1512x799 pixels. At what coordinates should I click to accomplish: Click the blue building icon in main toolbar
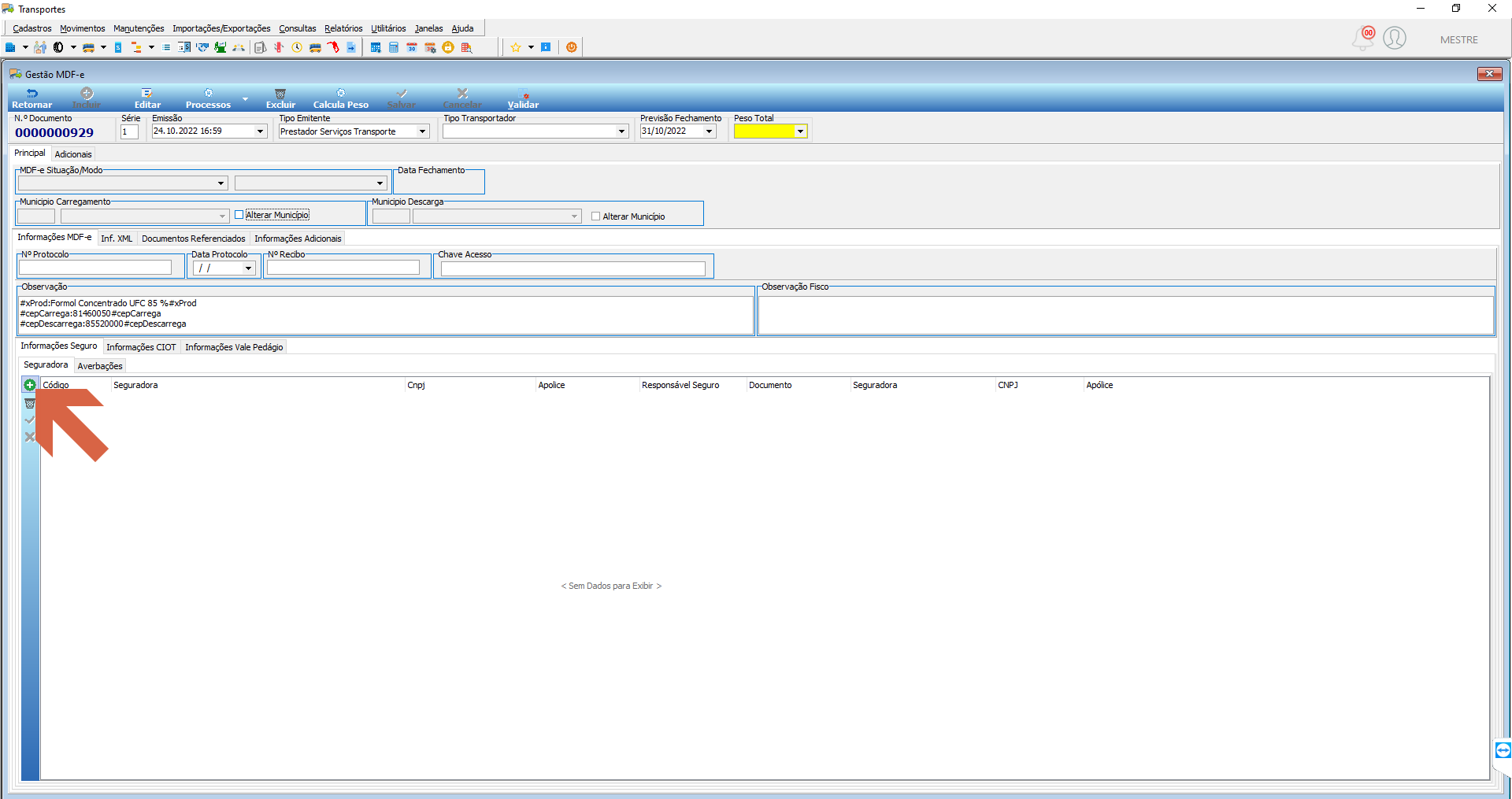tap(10, 47)
